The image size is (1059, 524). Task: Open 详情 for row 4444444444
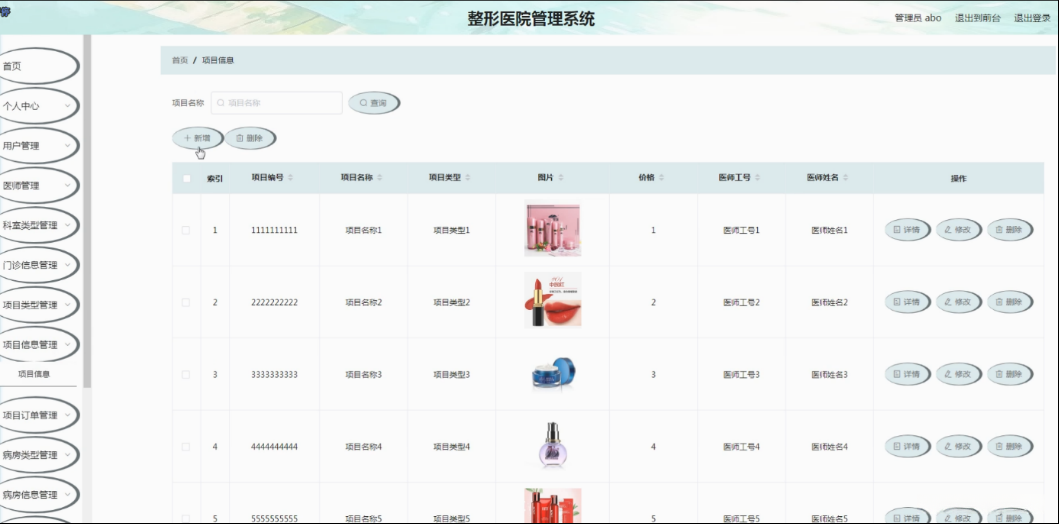point(907,446)
